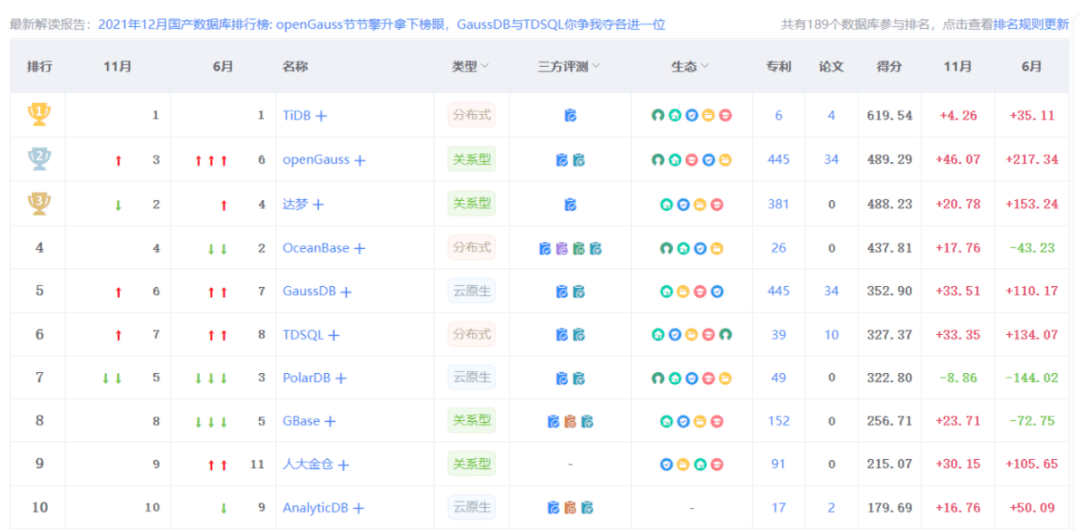The width and height of the screenshot is (1080, 530).
Task: Click openGauss's 6月 change value +217.34
Action: coord(1032,160)
